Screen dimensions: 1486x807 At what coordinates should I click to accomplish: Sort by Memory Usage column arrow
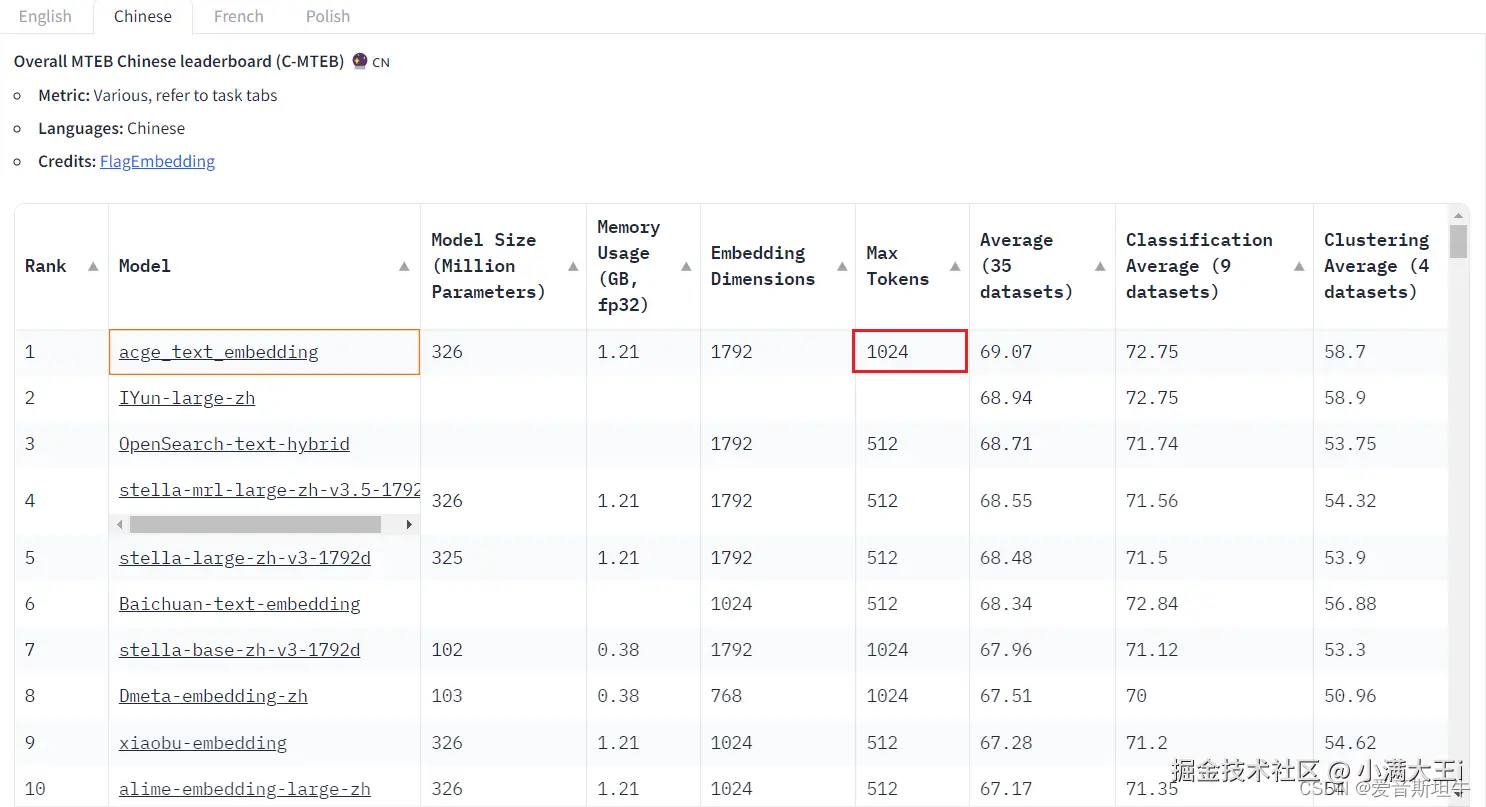tap(686, 266)
